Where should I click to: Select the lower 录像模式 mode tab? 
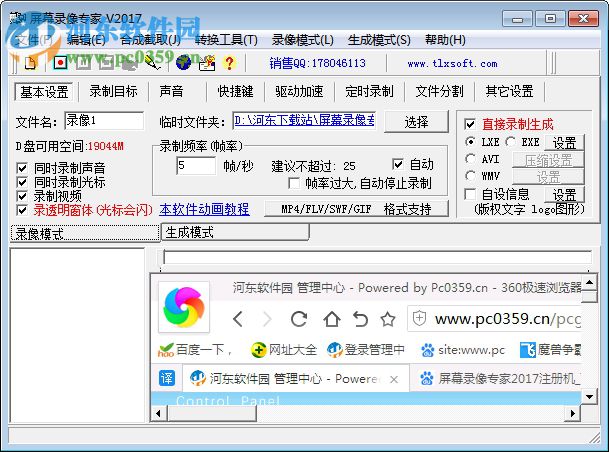tap(85, 233)
